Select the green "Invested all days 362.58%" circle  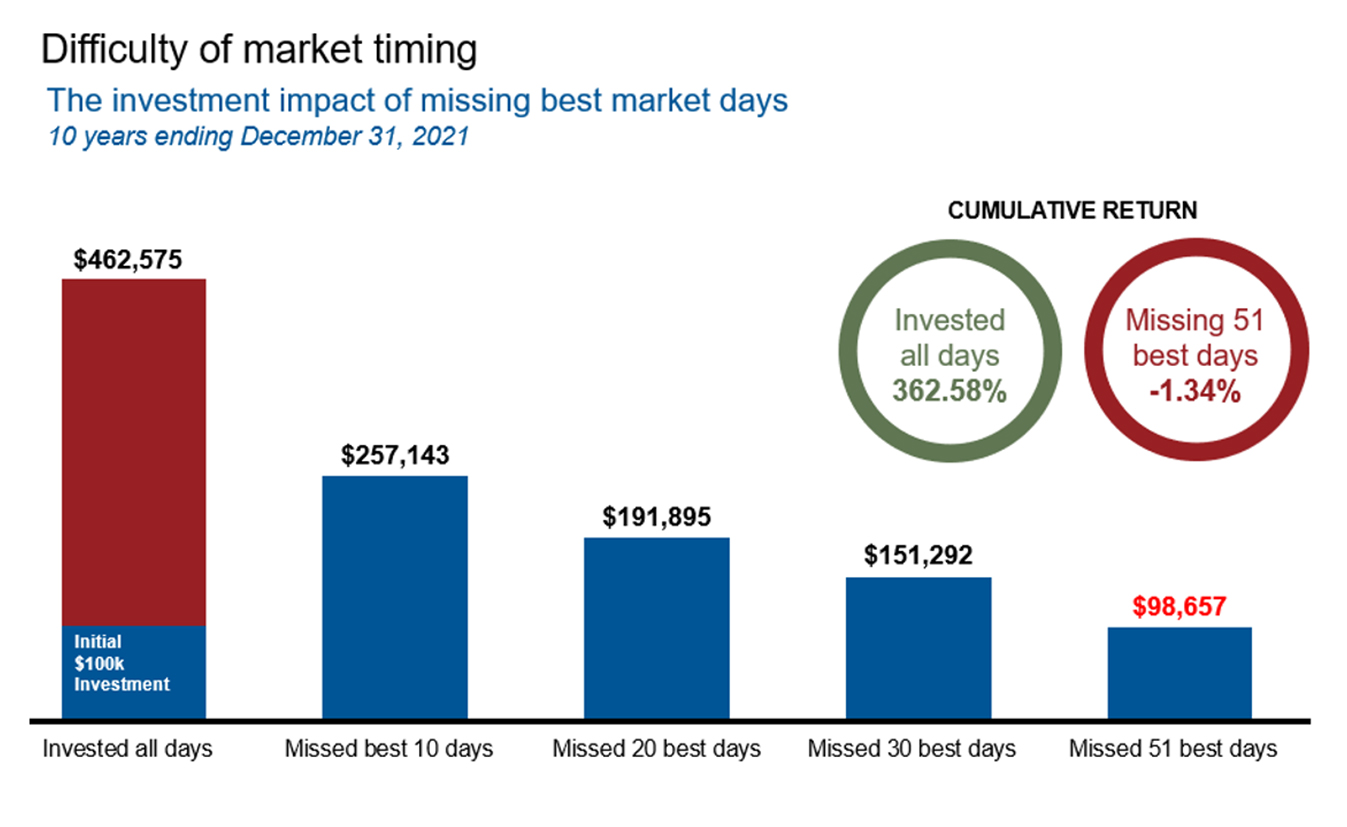tap(948, 356)
